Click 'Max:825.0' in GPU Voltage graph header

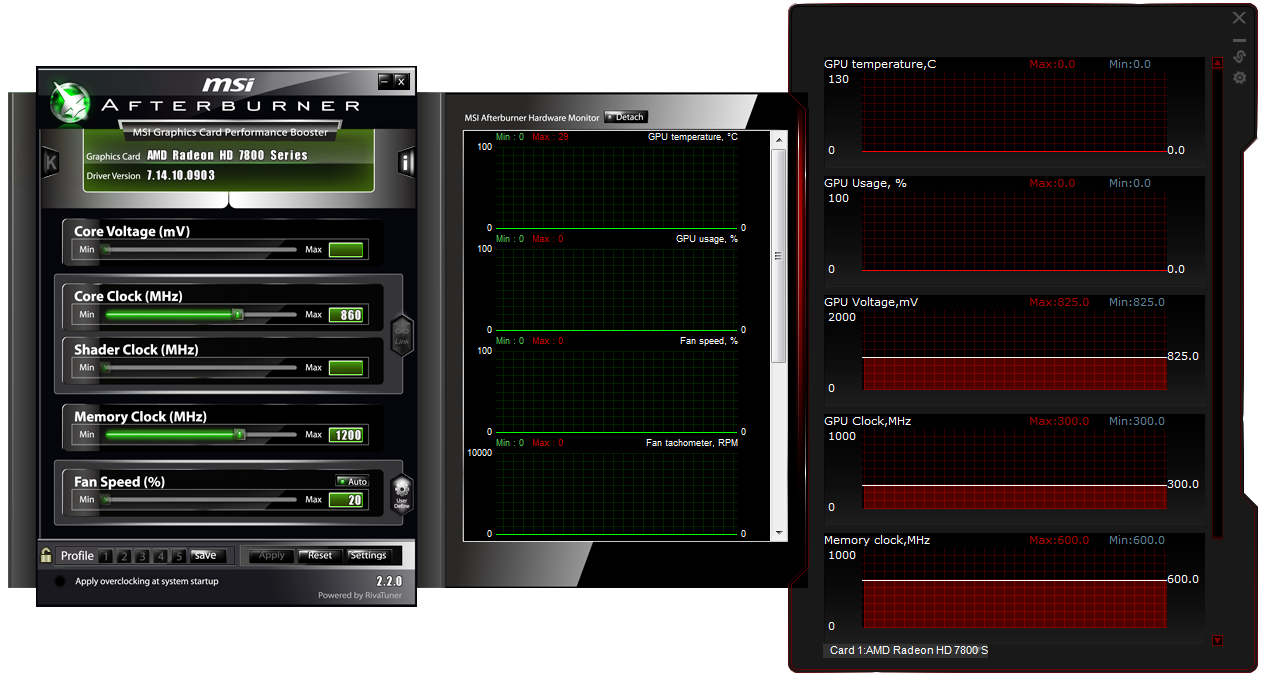[x=1059, y=302]
